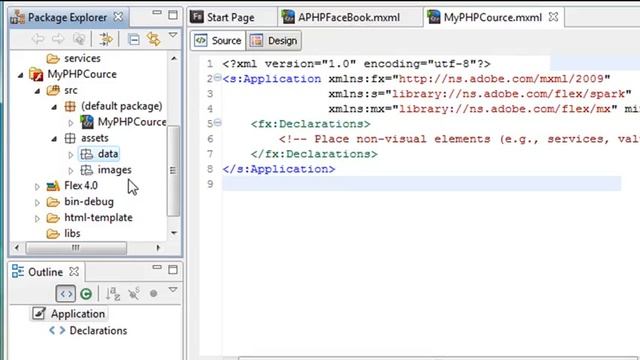640x360 pixels.
Task: Collapse the MyPHPCource project node
Action: point(20,75)
